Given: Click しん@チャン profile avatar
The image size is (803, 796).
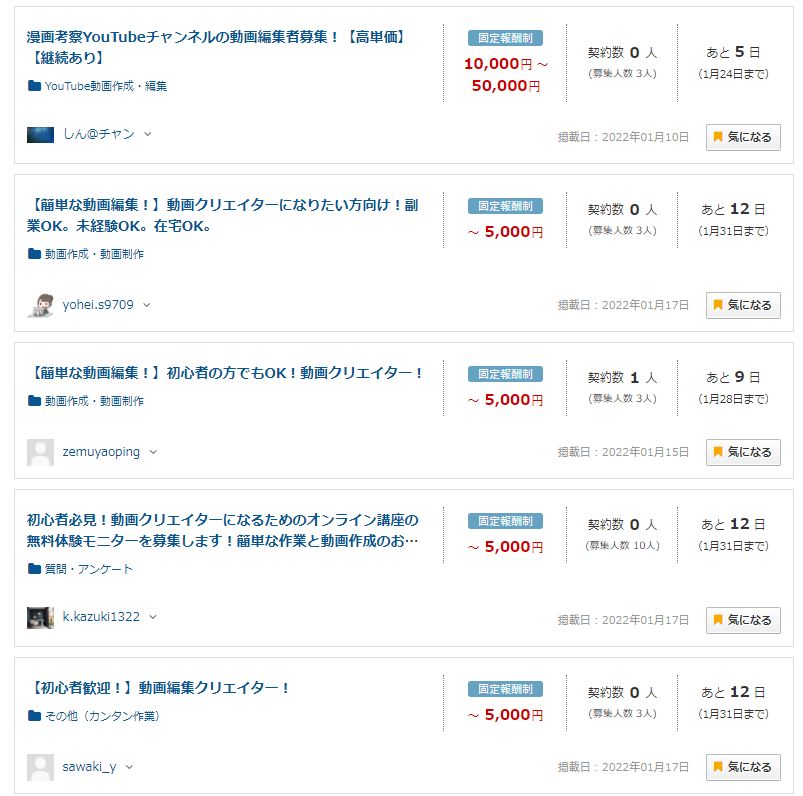Looking at the screenshot, I should point(40,135).
